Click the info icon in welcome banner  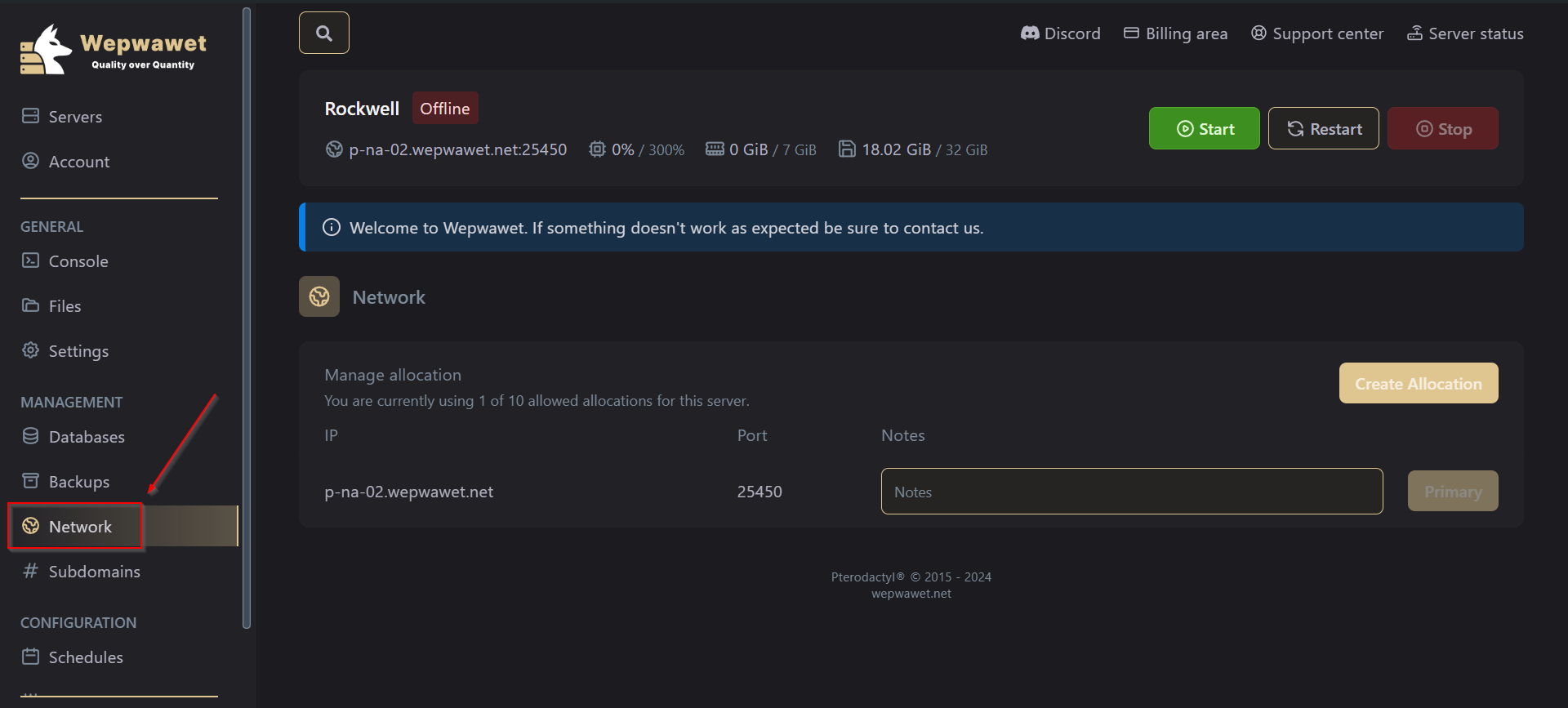[332, 227]
